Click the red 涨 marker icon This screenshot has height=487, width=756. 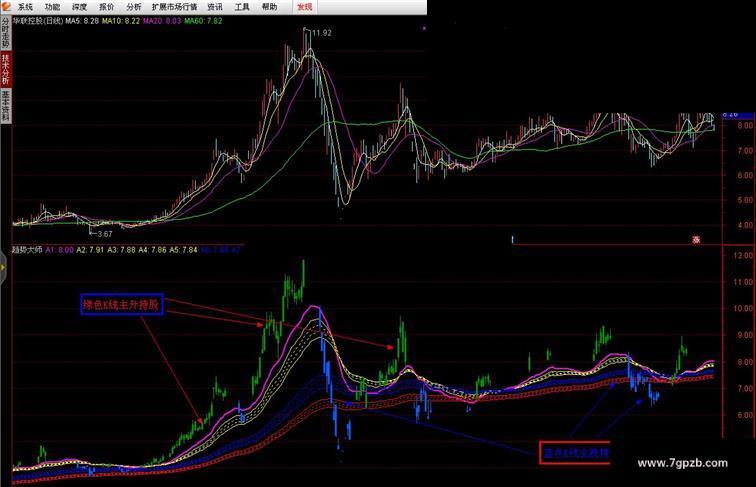[x=696, y=240]
